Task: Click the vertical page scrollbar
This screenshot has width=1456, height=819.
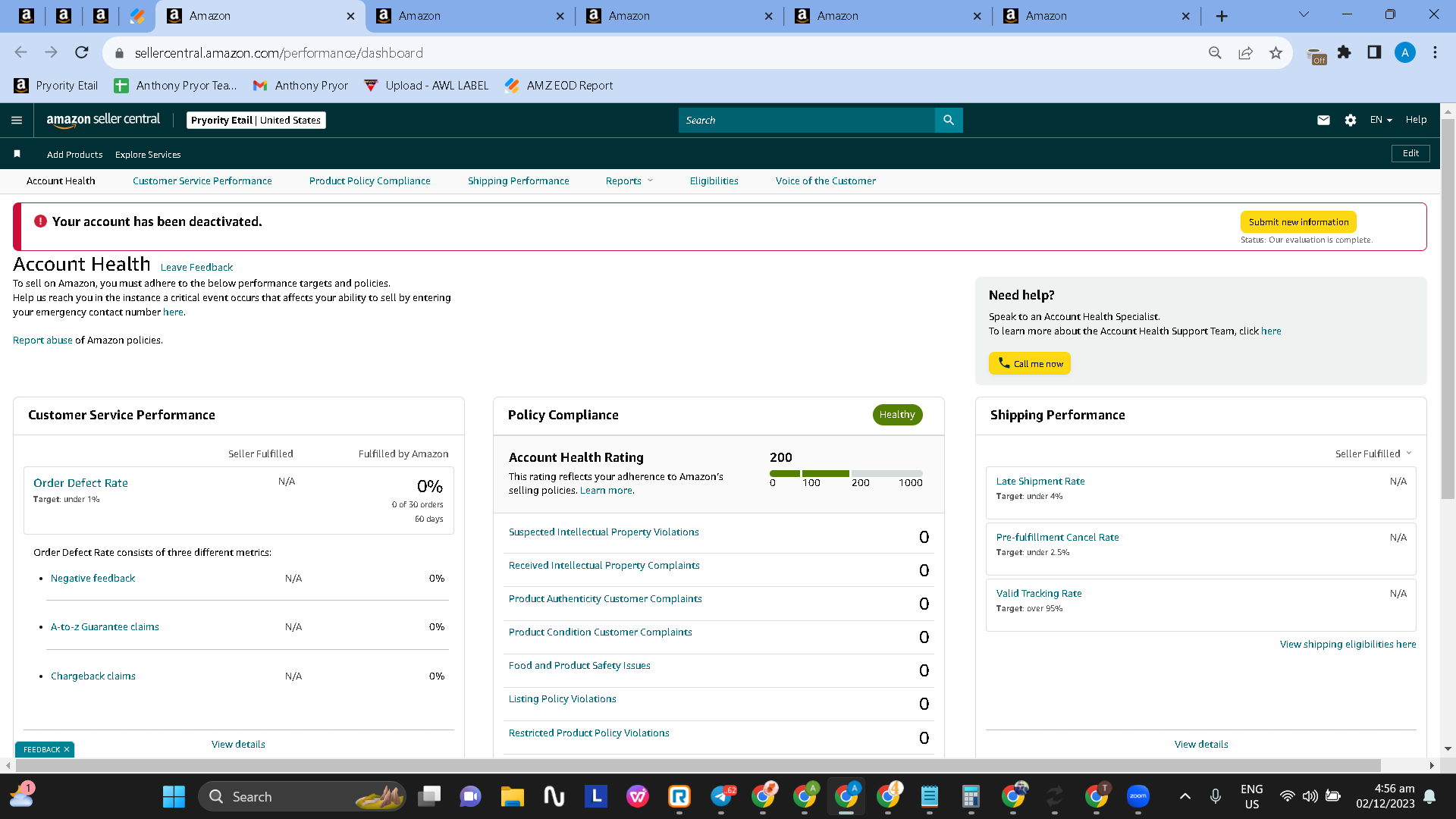Action: [1448, 309]
